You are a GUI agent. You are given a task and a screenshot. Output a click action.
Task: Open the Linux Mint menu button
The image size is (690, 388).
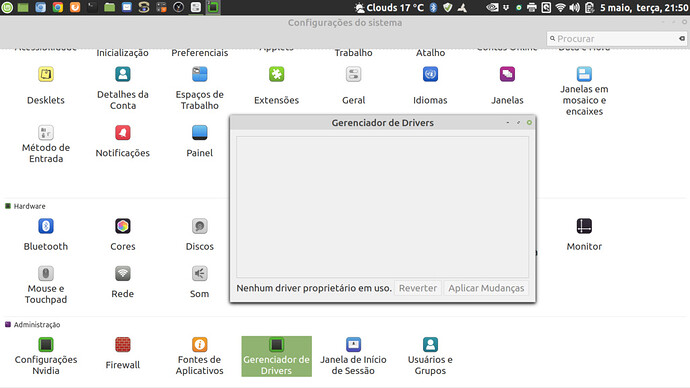point(7,7)
